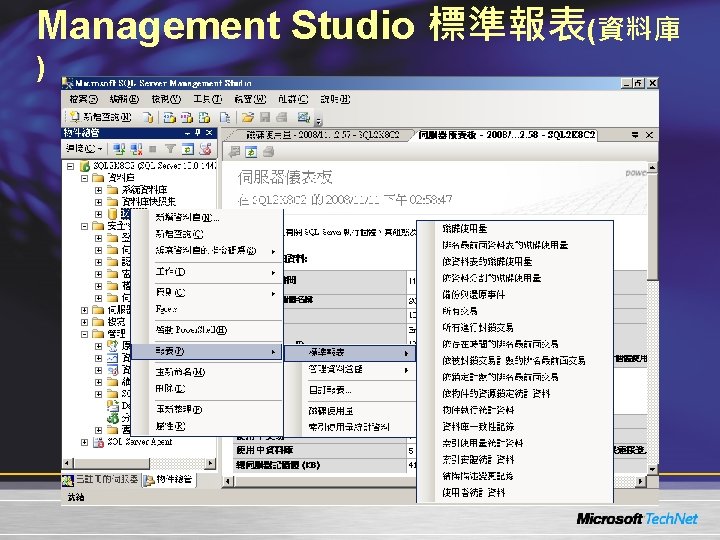Open the Object Explorer window position dropdown

pyautogui.click(x=187, y=133)
